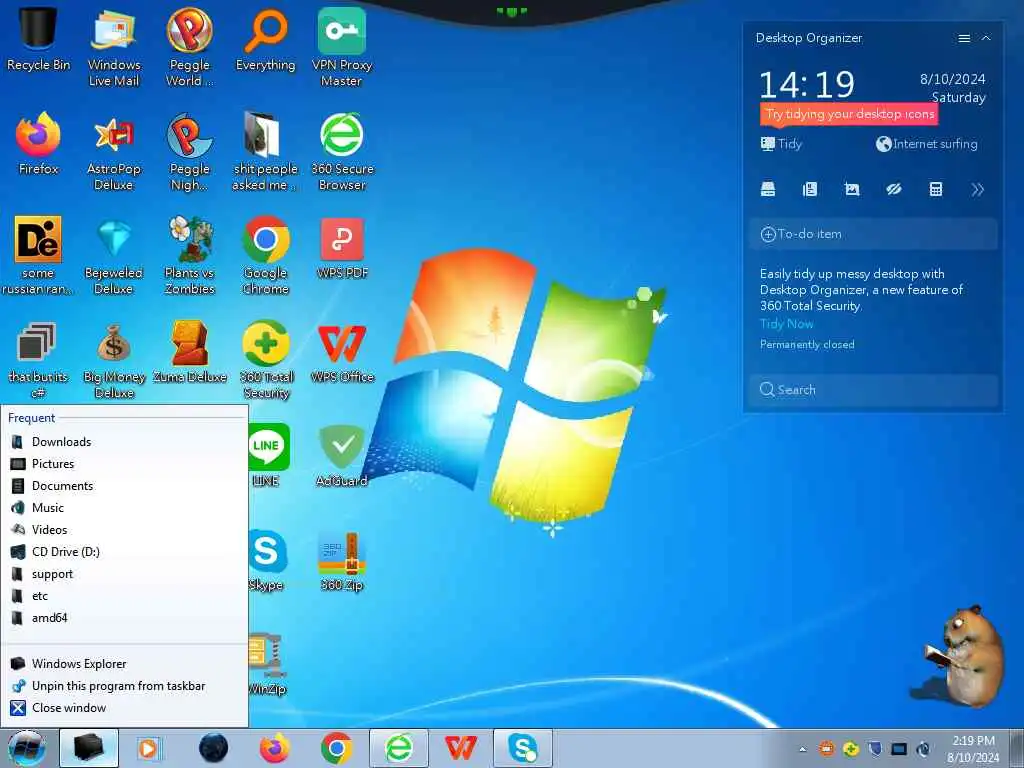The height and width of the screenshot is (768, 1024).
Task: Open 360 Total Security desktop icon
Action: click(265, 359)
